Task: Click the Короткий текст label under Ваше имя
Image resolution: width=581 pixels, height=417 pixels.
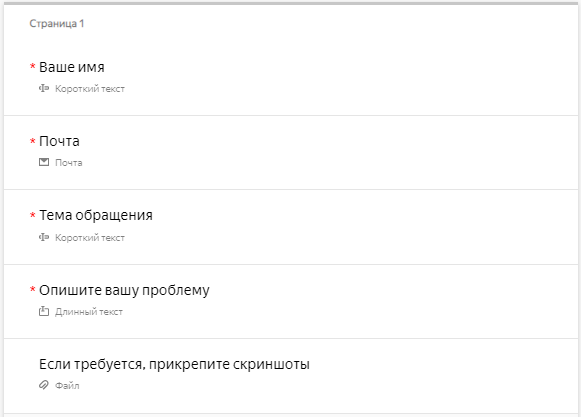Action: tap(90, 89)
